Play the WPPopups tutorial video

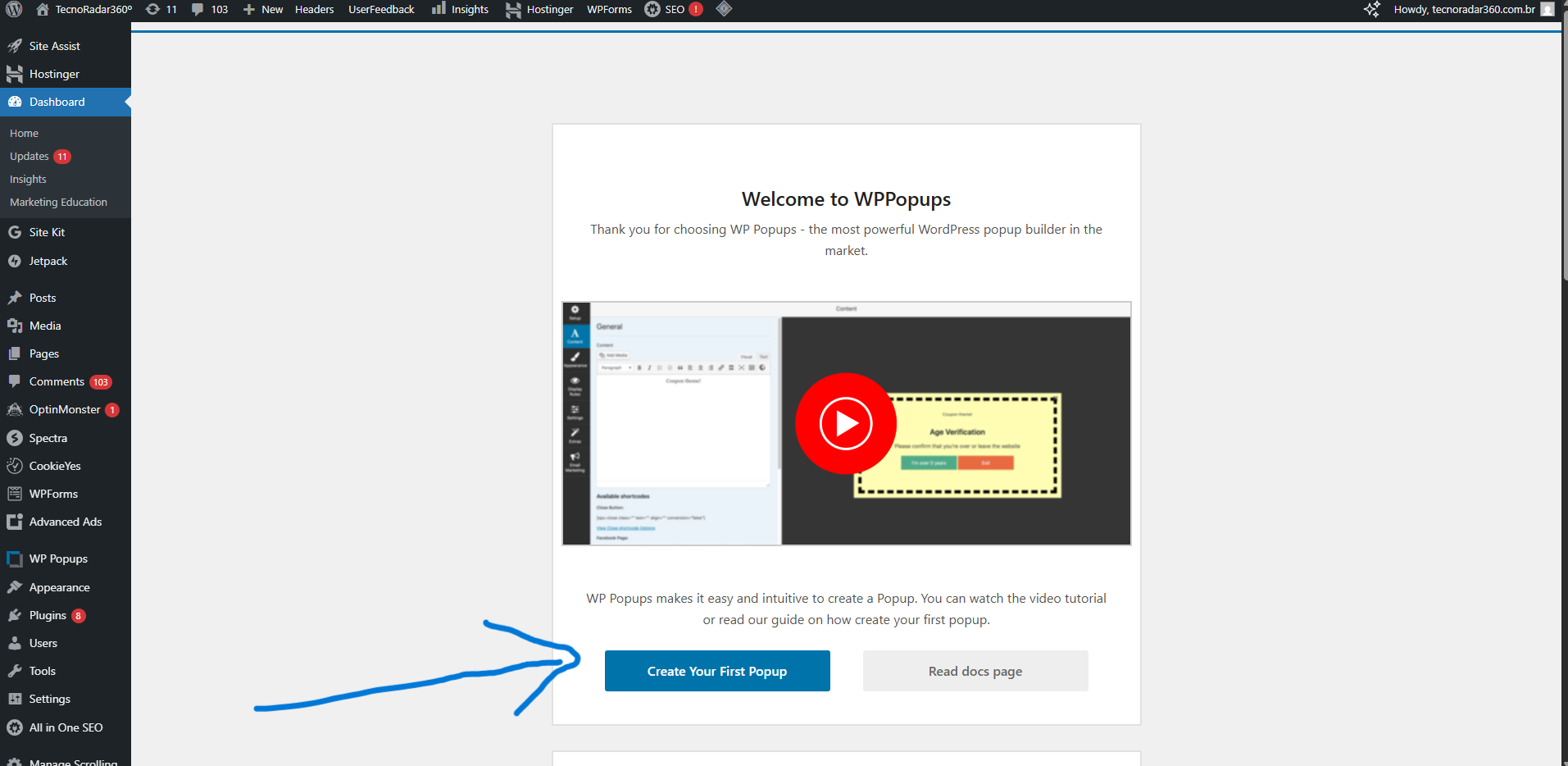(845, 423)
